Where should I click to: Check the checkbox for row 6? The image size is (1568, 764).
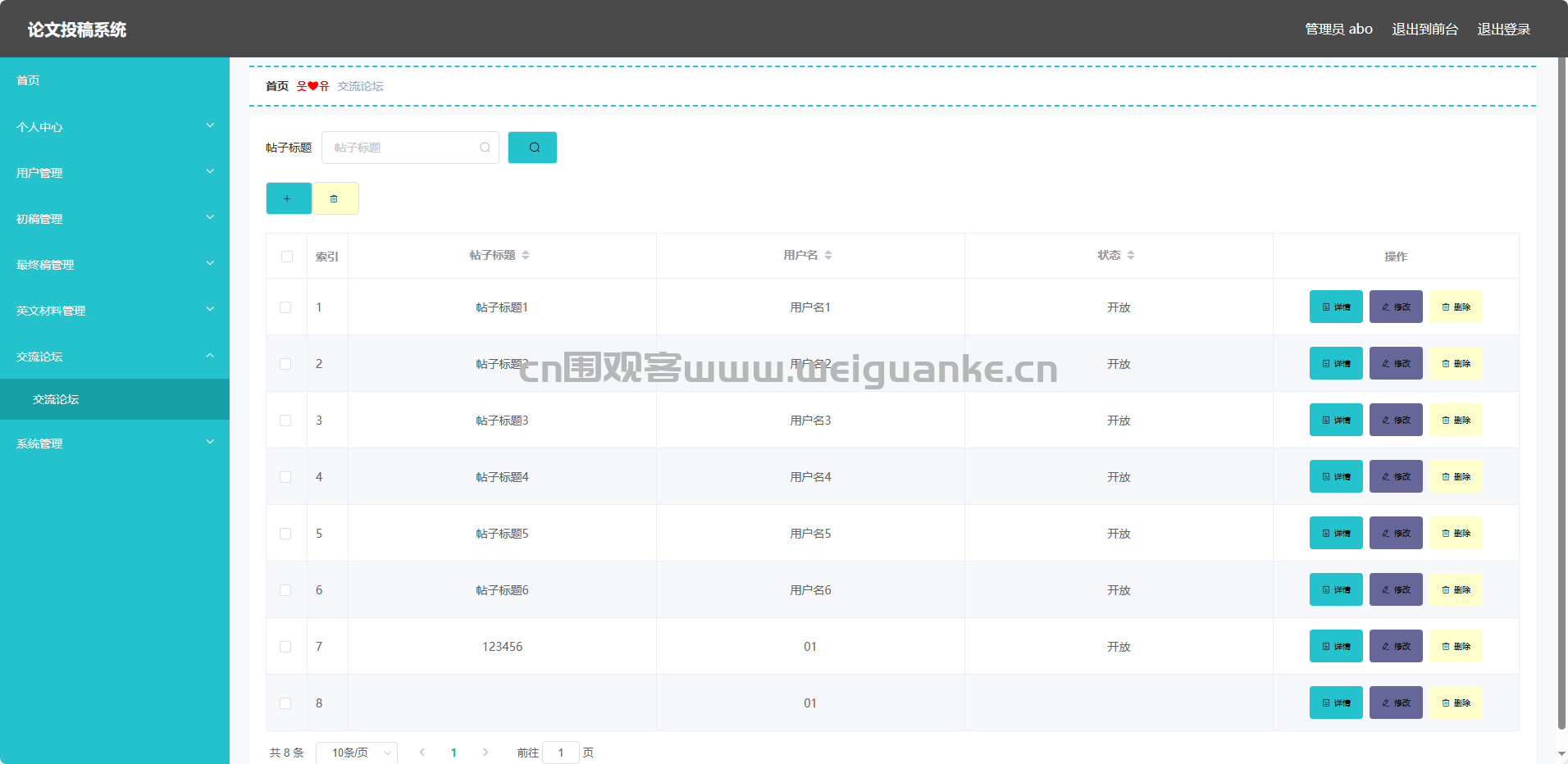[x=285, y=590]
